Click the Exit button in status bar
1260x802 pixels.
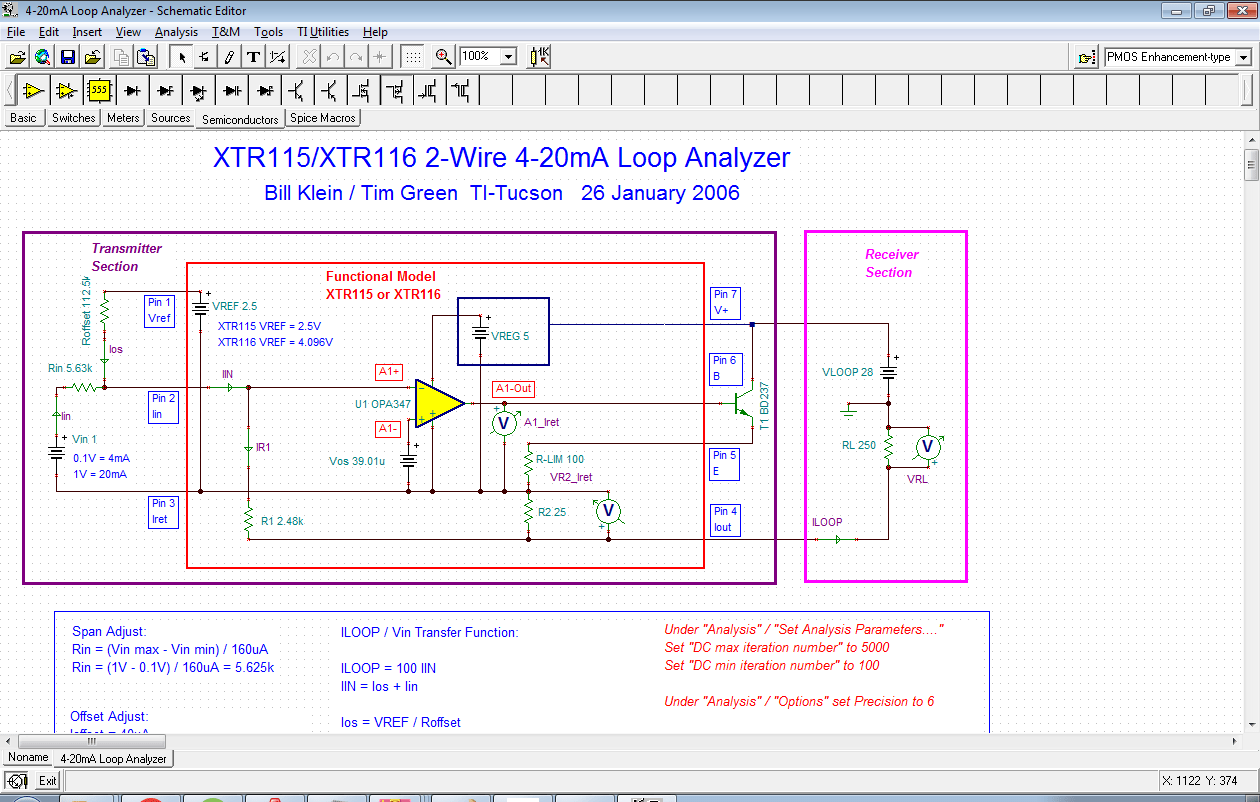[47, 781]
